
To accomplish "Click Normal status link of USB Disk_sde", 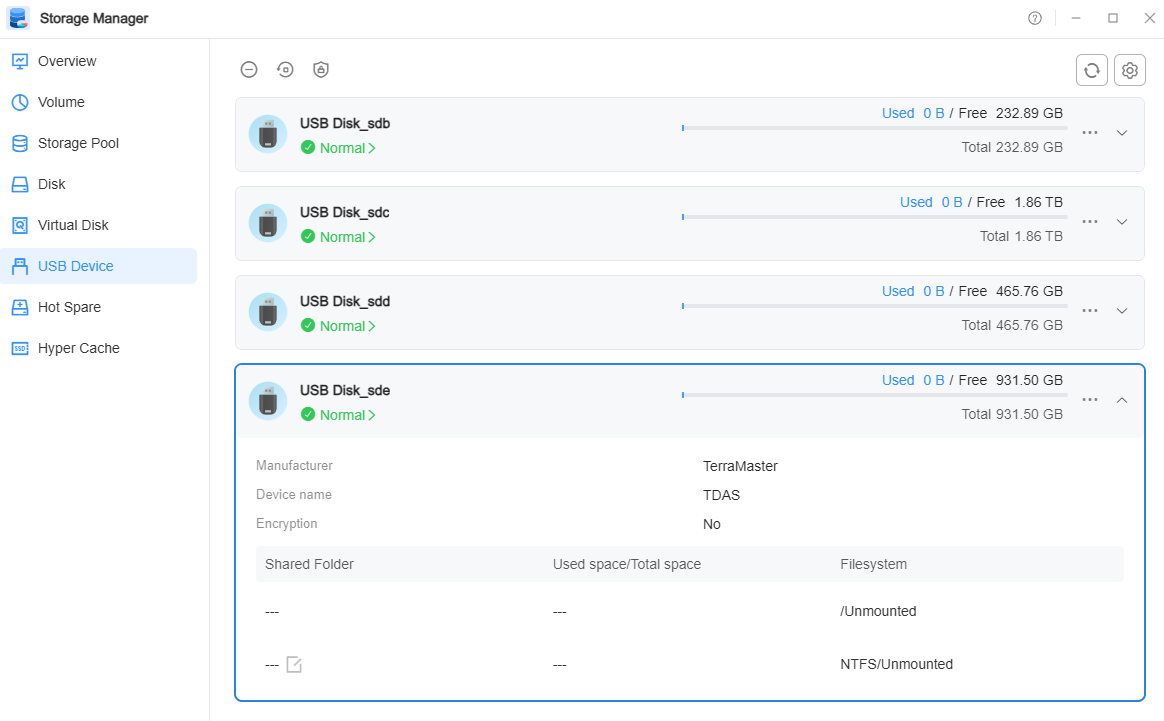I will [x=347, y=415].
